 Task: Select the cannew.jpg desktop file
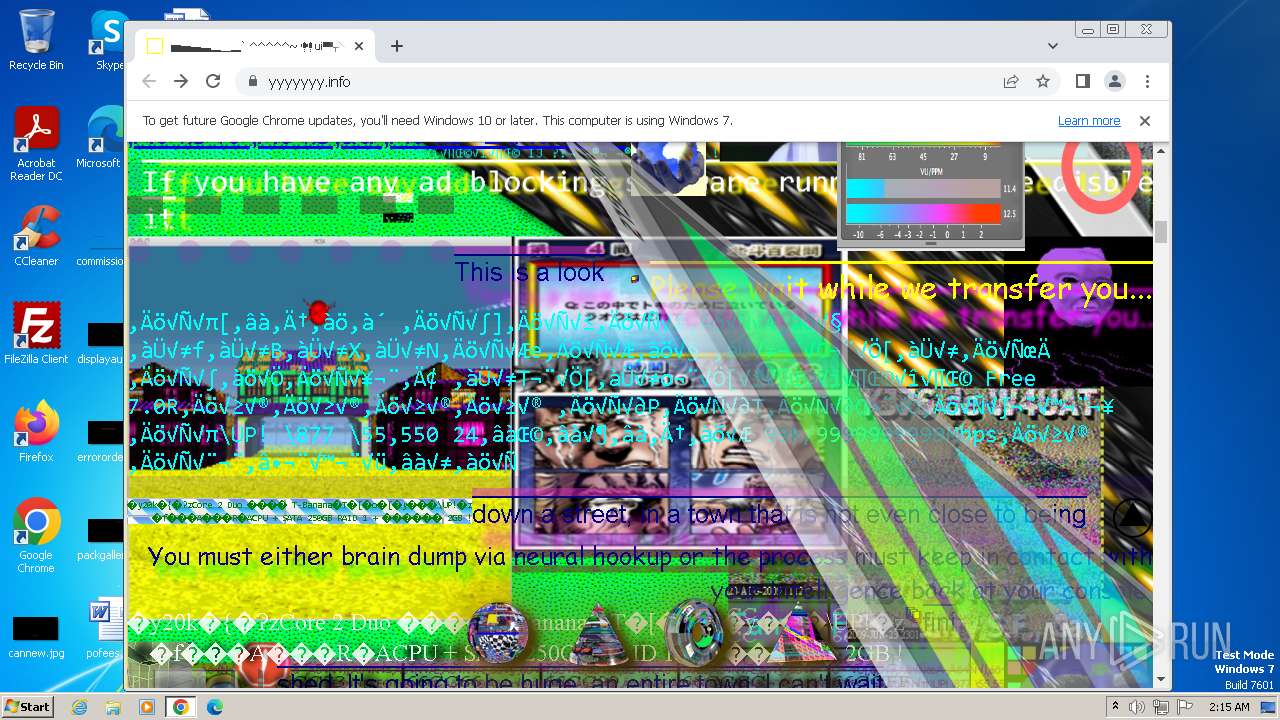[x=36, y=635]
